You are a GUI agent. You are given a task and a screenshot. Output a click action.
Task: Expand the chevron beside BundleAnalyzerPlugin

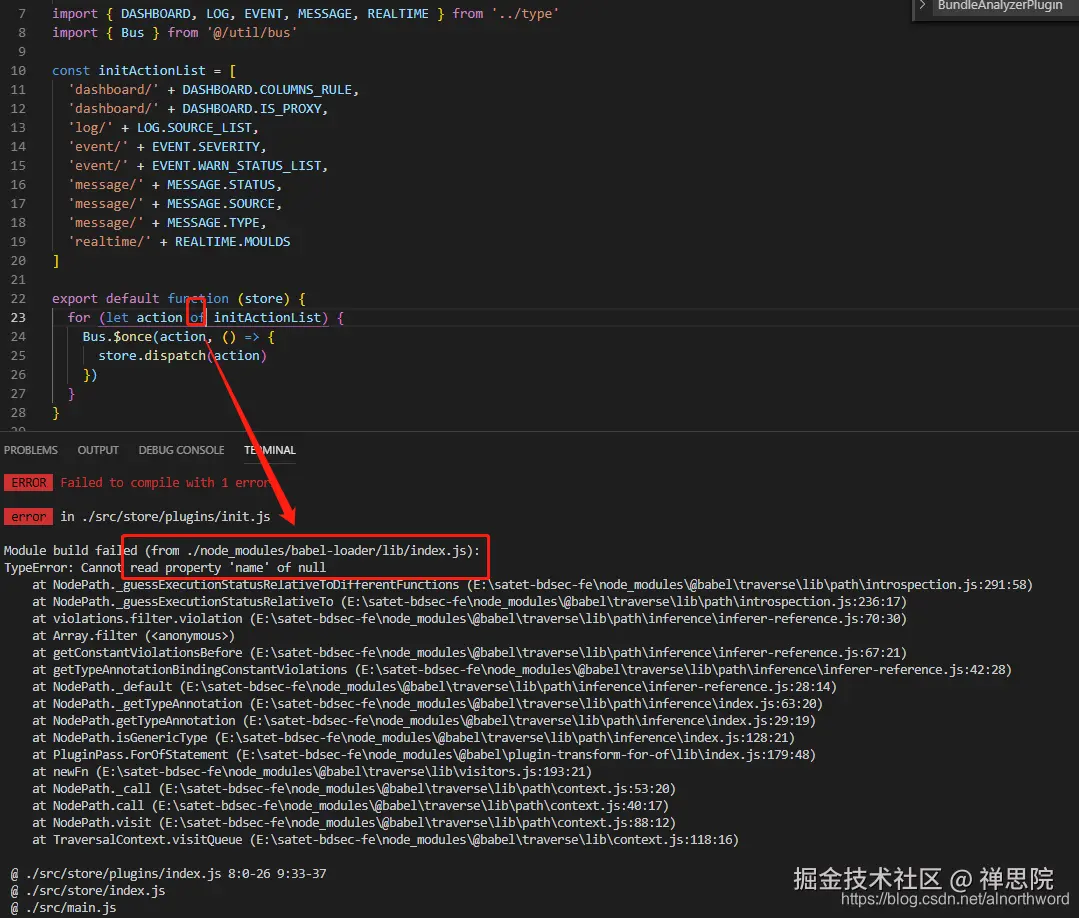pos(923,6)
